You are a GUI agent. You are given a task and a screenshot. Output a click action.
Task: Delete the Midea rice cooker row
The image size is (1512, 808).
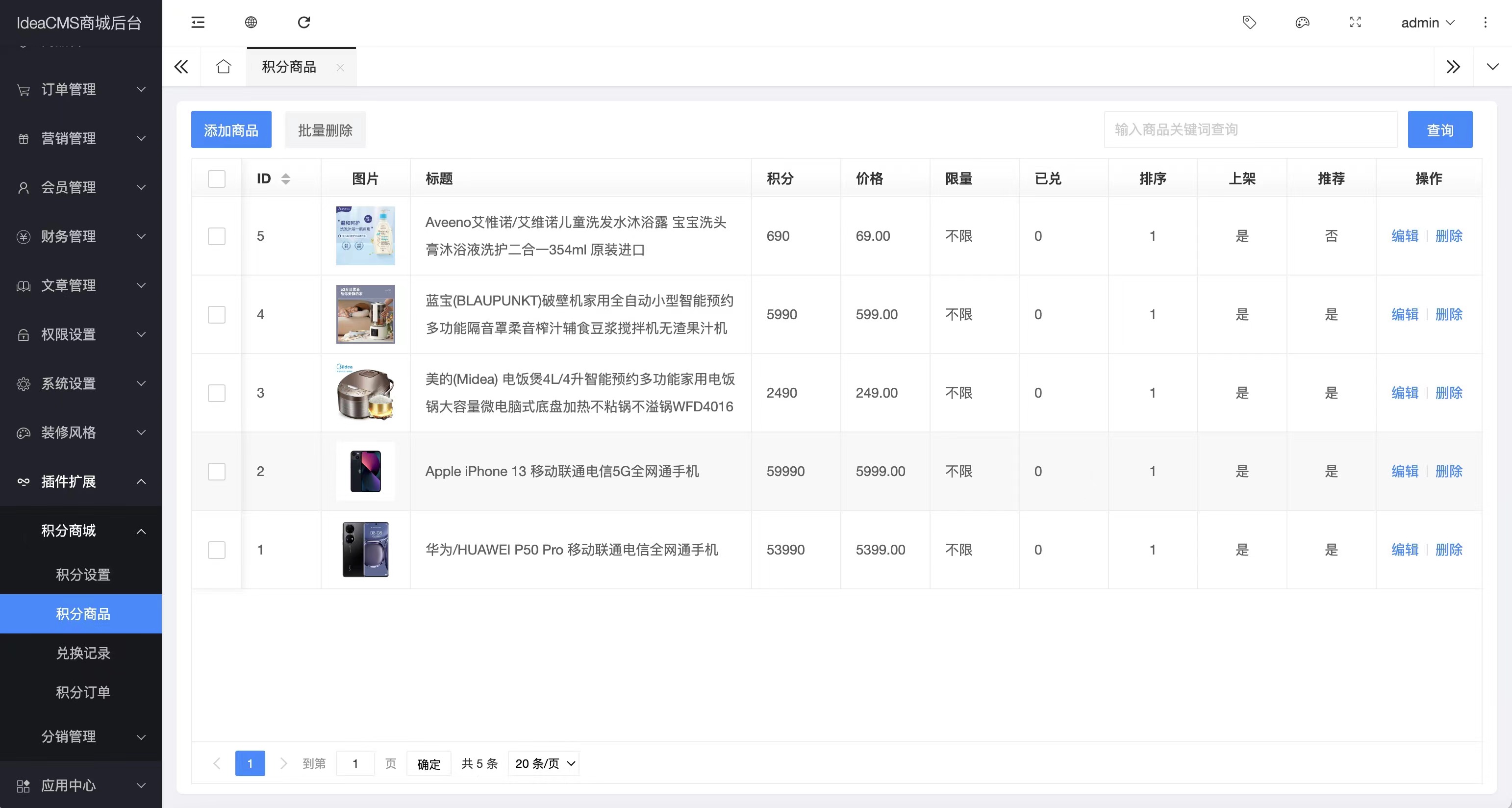point(1449,393)
